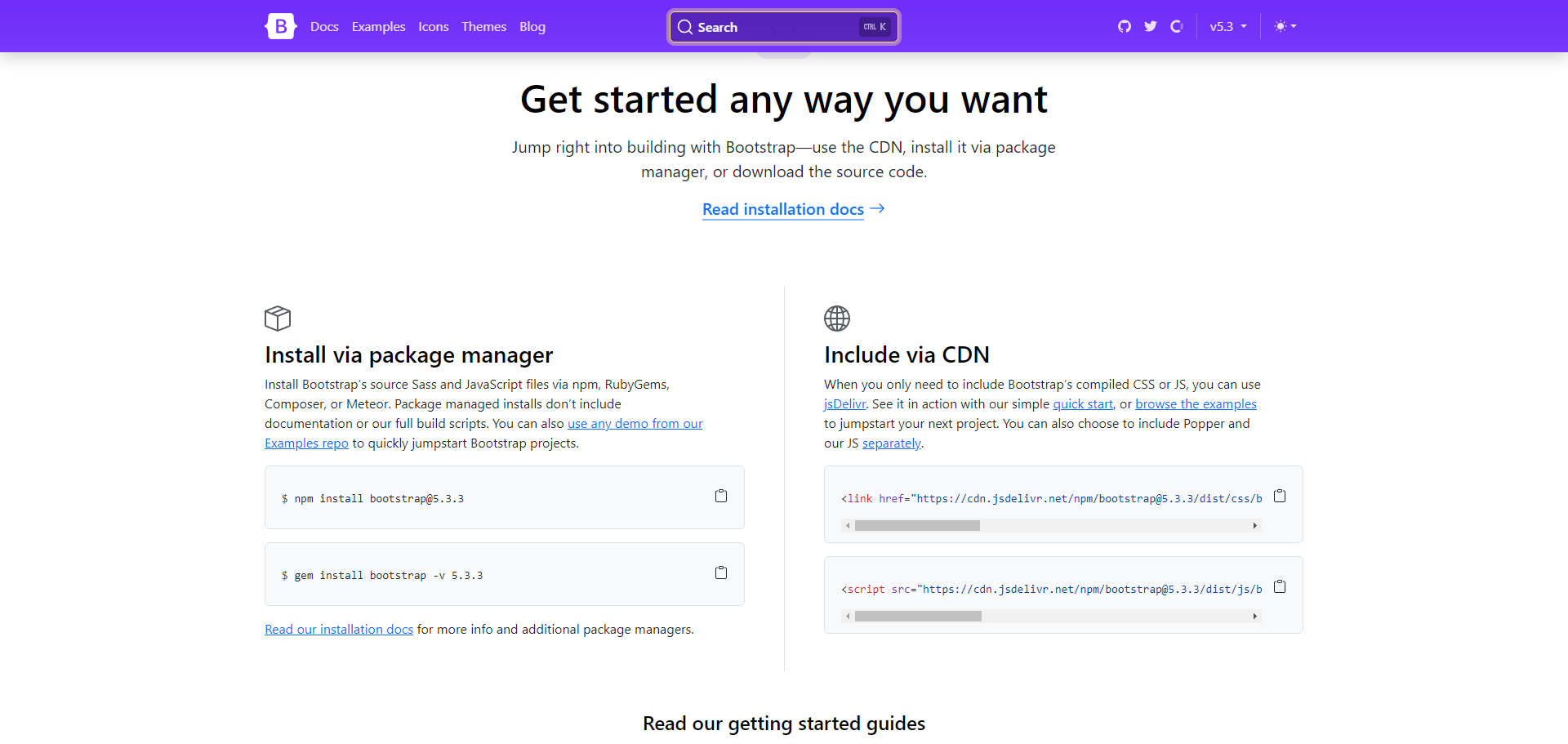Select Themes in the navbar

tap(483, 27)
